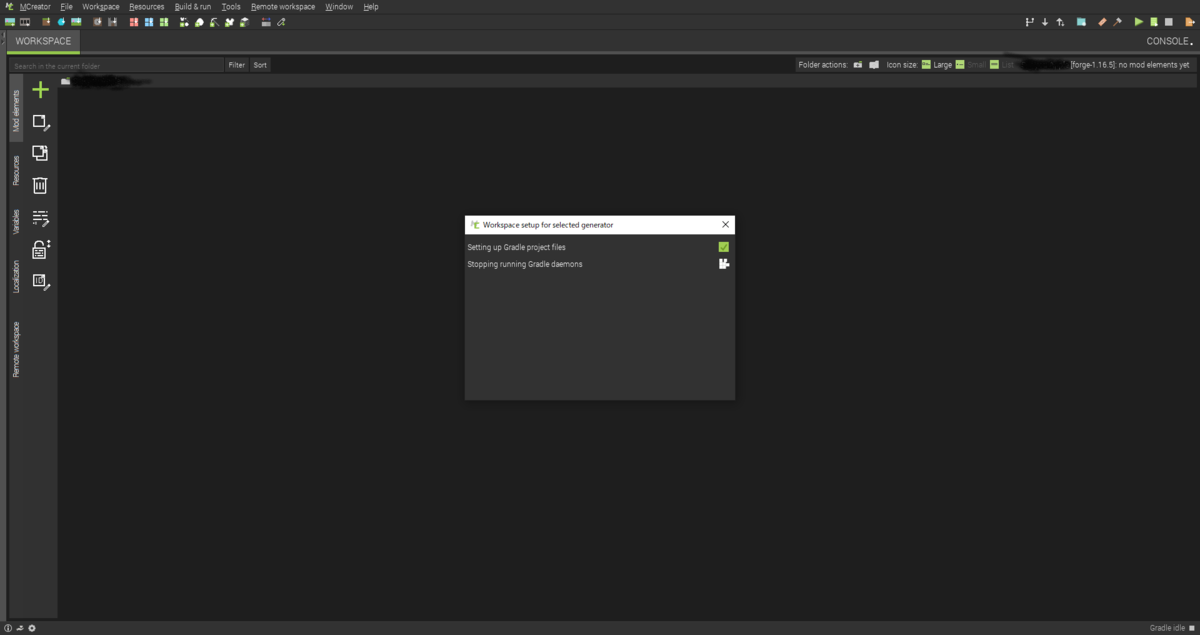Click the green plus to add mod element

(x=40, y=90)
